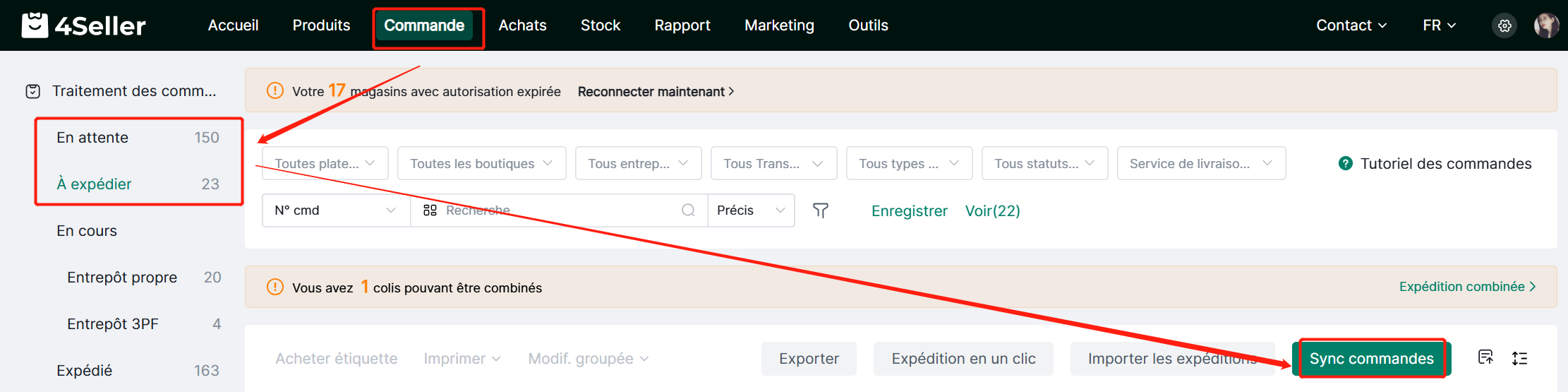Click the scan grid icon in search box
The image size is (1568, 392).
coord(430,210)
